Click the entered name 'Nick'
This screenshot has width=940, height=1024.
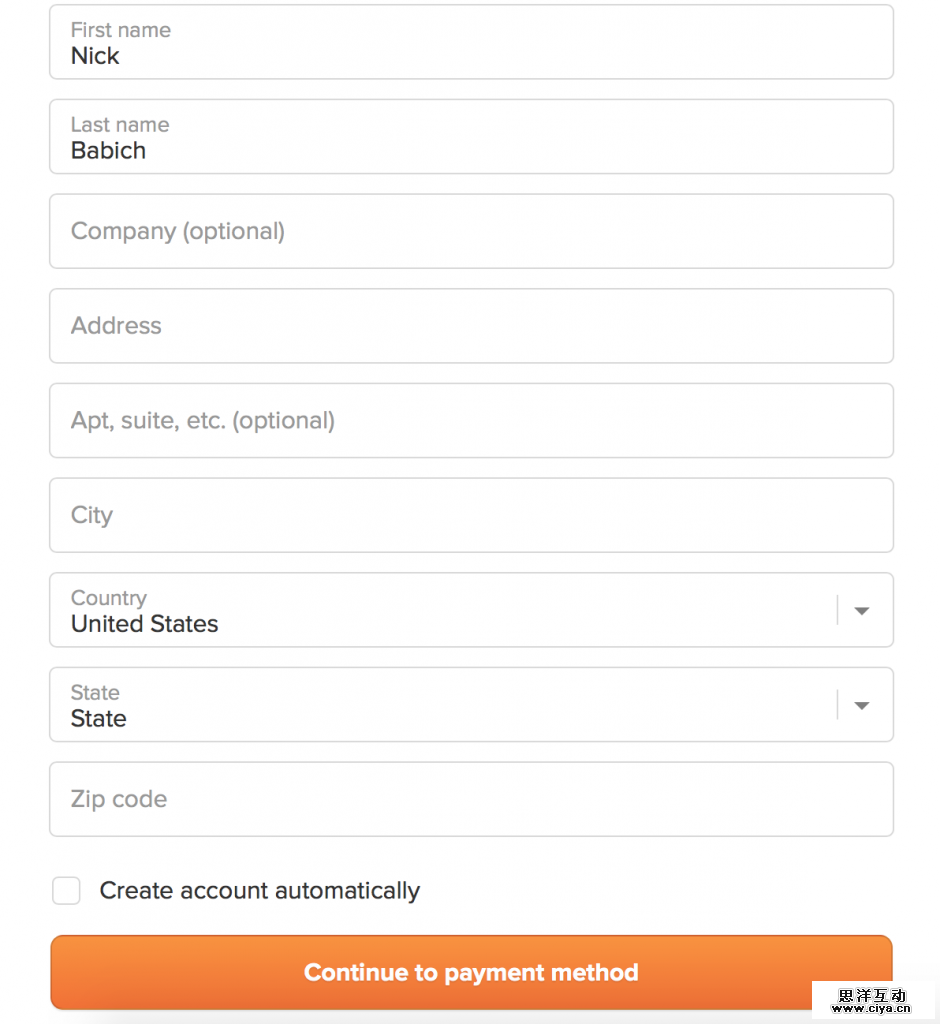[95, 57]
